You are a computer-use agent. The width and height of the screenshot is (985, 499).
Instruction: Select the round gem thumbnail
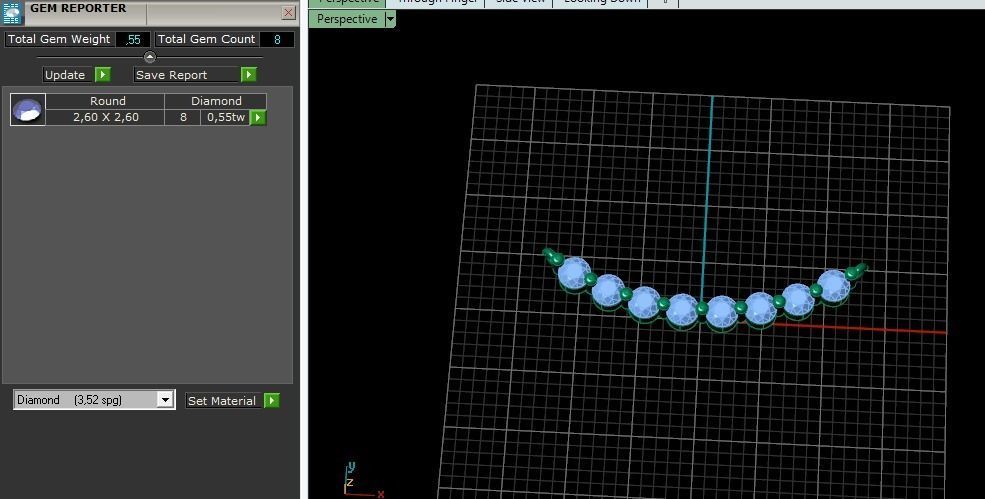28,109
